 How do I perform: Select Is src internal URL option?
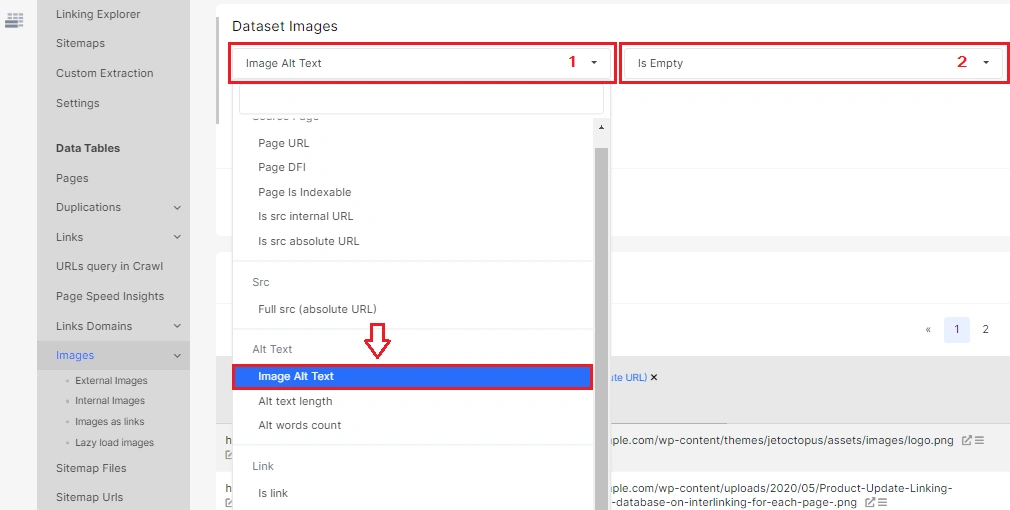coord(305,216)
